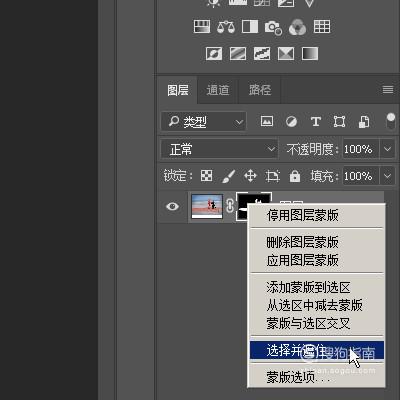400x400 pixels.
Task: Add a Posterize adjustment layer
Action: 238,53
